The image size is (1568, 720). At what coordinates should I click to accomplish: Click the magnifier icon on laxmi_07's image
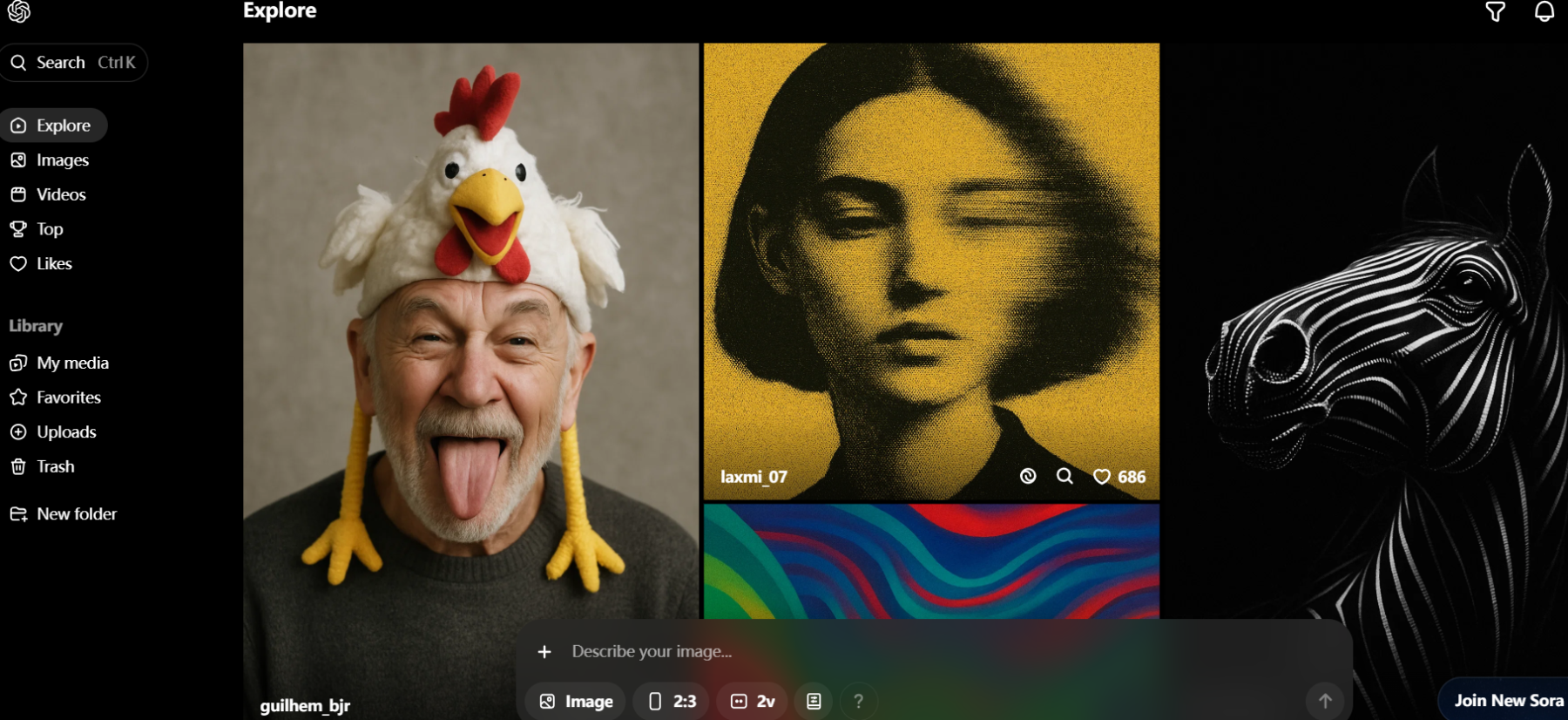tap(1064, 476)
